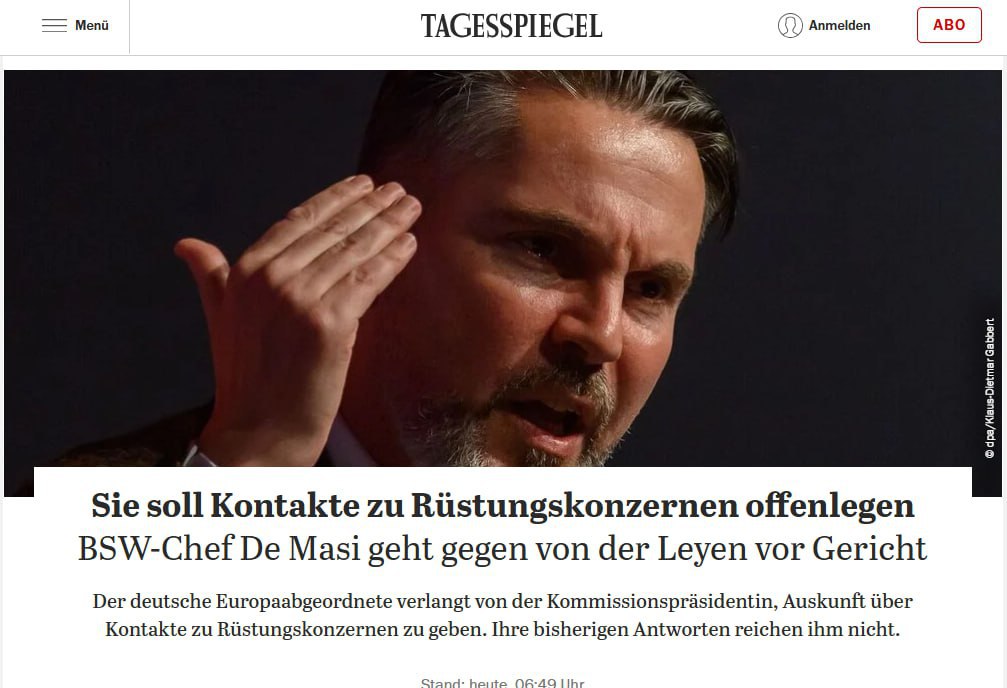Subscribe via the red ABO button
This screenshot has width=1007, height=688.
tap(949, 25)
